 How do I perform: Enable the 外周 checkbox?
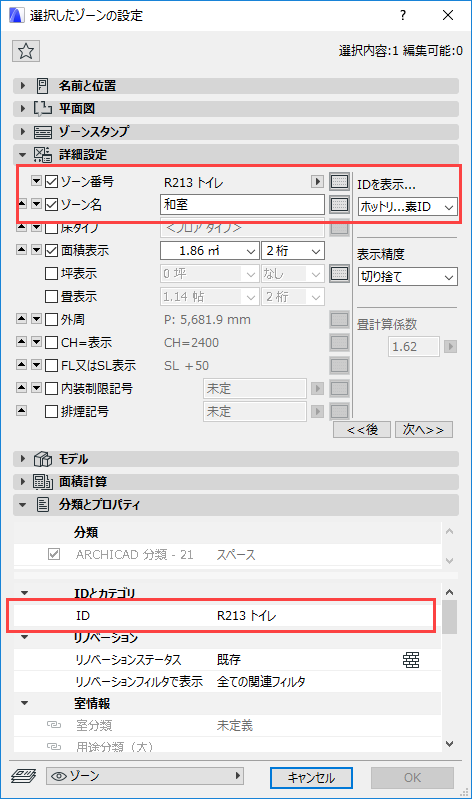click(x=51, y=319)
